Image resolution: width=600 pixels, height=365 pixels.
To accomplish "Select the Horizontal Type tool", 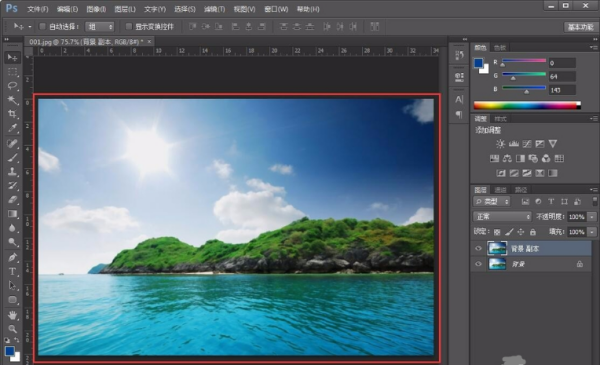I will (x=12, y=272).
